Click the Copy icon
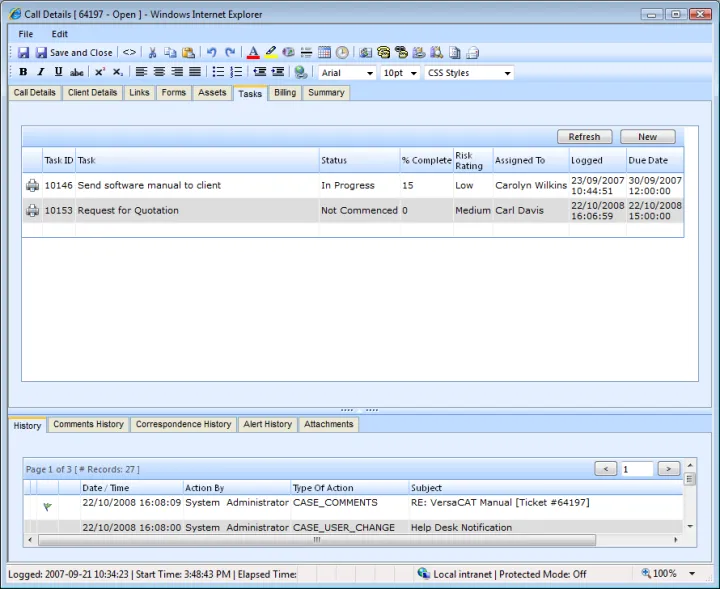The width and height of the screenshot is (720, 589). tap(170, 53)
